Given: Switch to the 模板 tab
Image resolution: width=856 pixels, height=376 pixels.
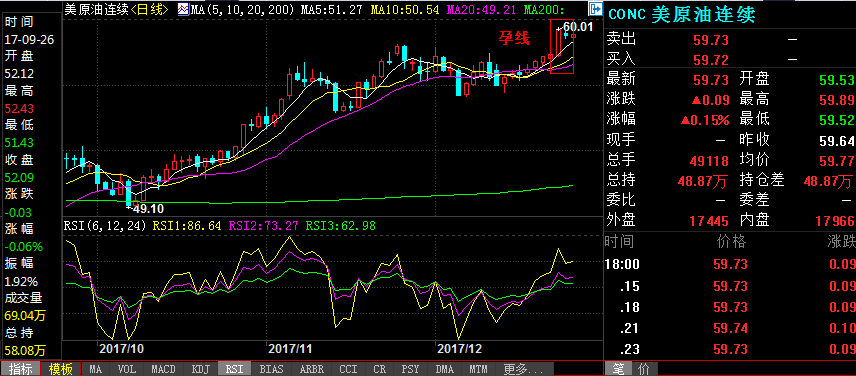Looking at the screenshot, I should (x=62, y=369).
